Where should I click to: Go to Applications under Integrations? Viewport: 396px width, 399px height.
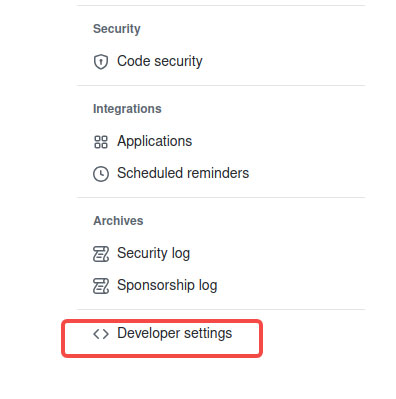(x=155, y=141)
